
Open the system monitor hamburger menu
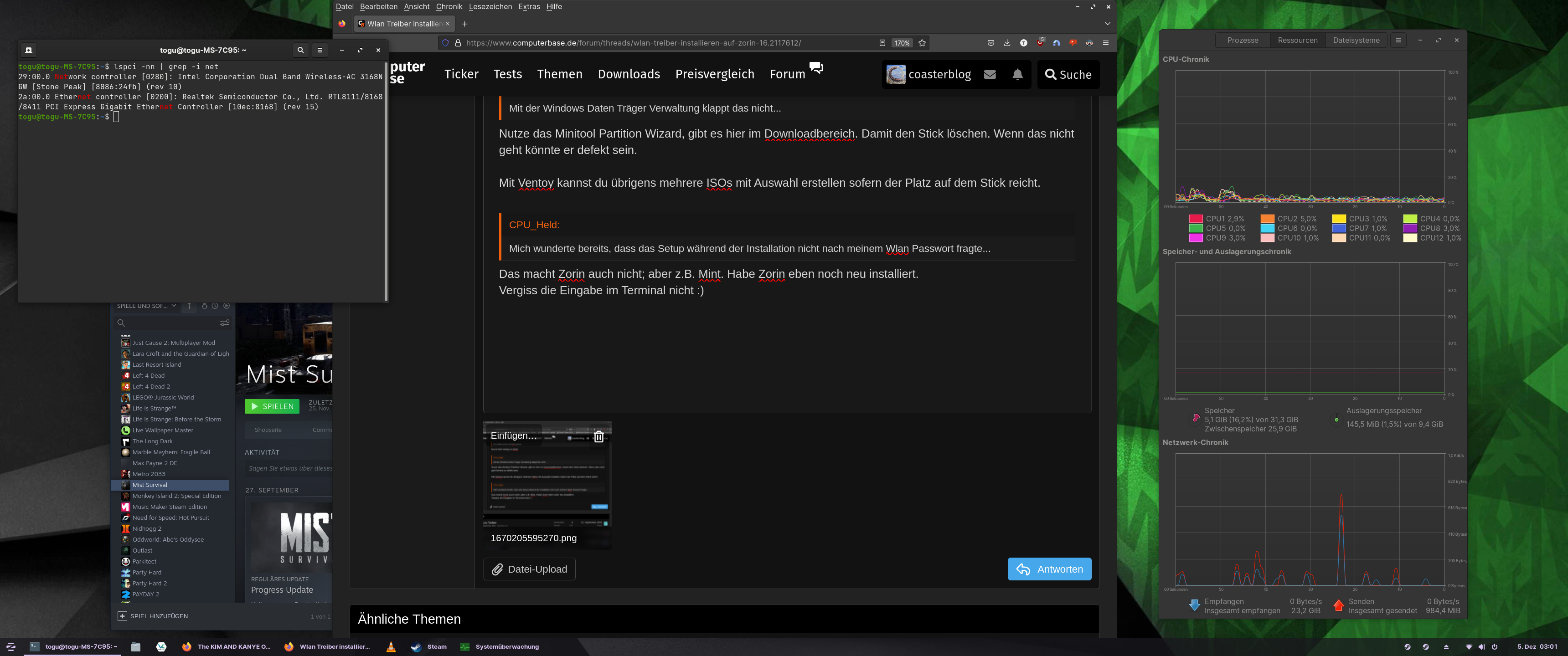(1398, 40)
